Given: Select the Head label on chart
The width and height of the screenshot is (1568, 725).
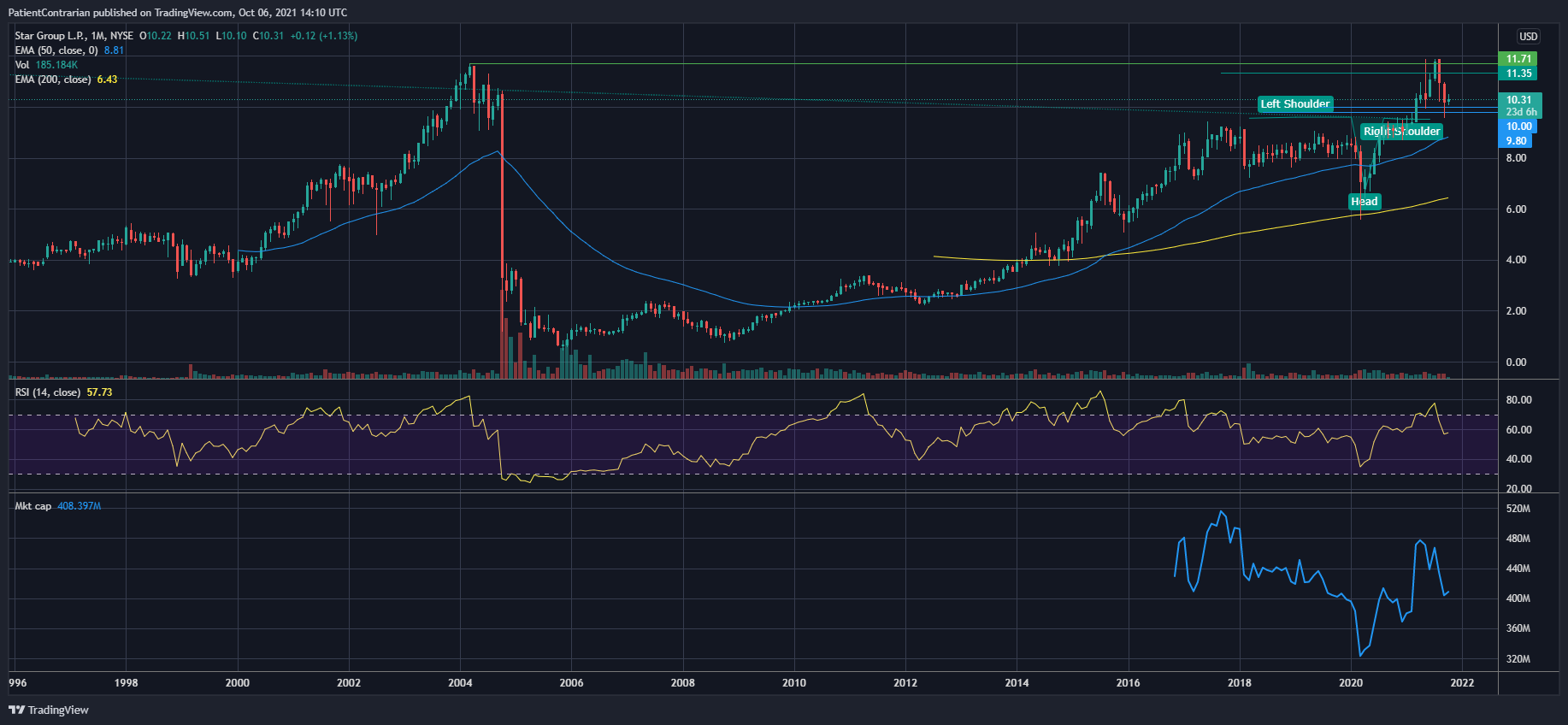Looking at the screenshot, I should [x=1365, y=202].
